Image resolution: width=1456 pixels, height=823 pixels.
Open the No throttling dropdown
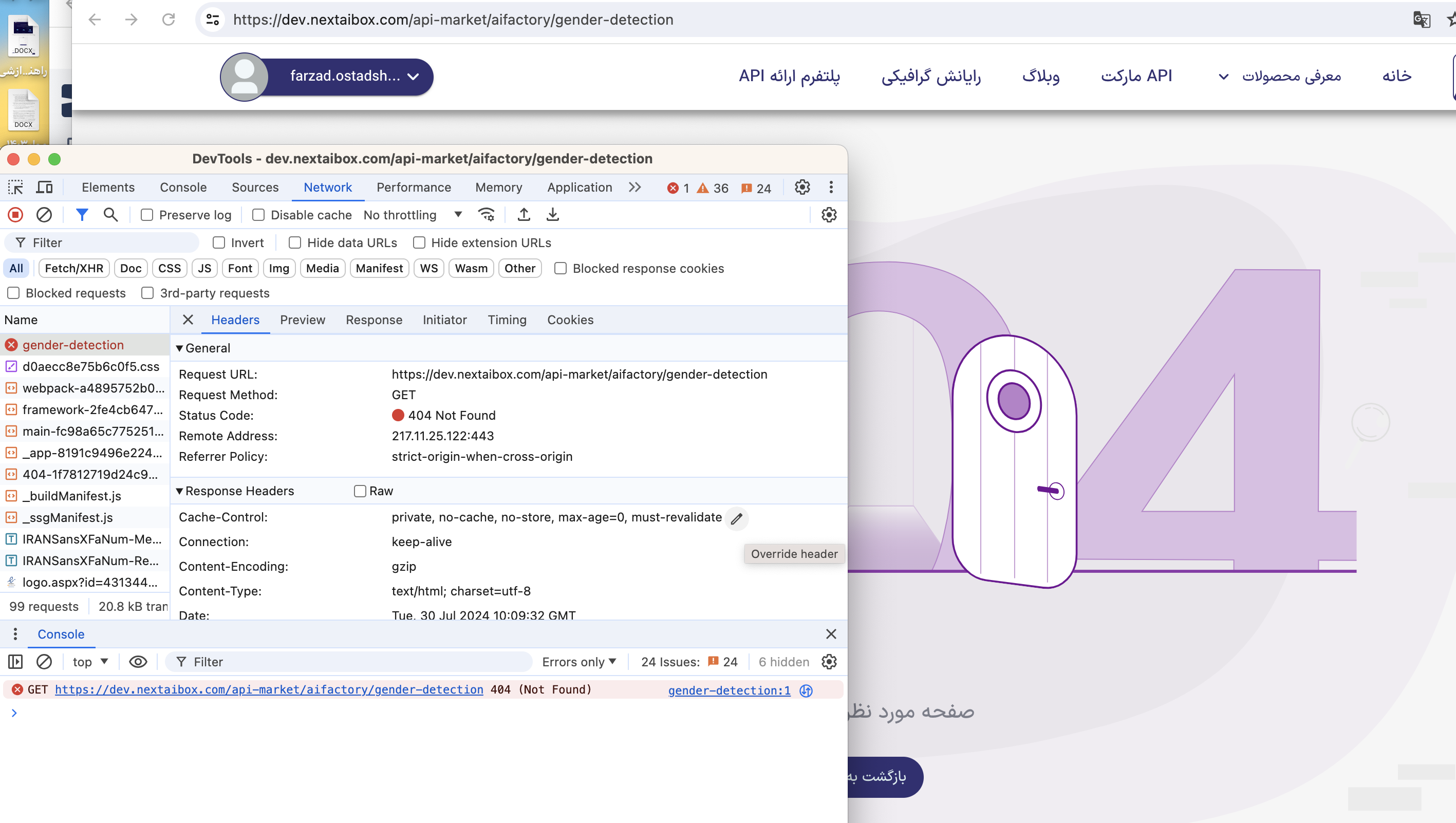point(413,215)
